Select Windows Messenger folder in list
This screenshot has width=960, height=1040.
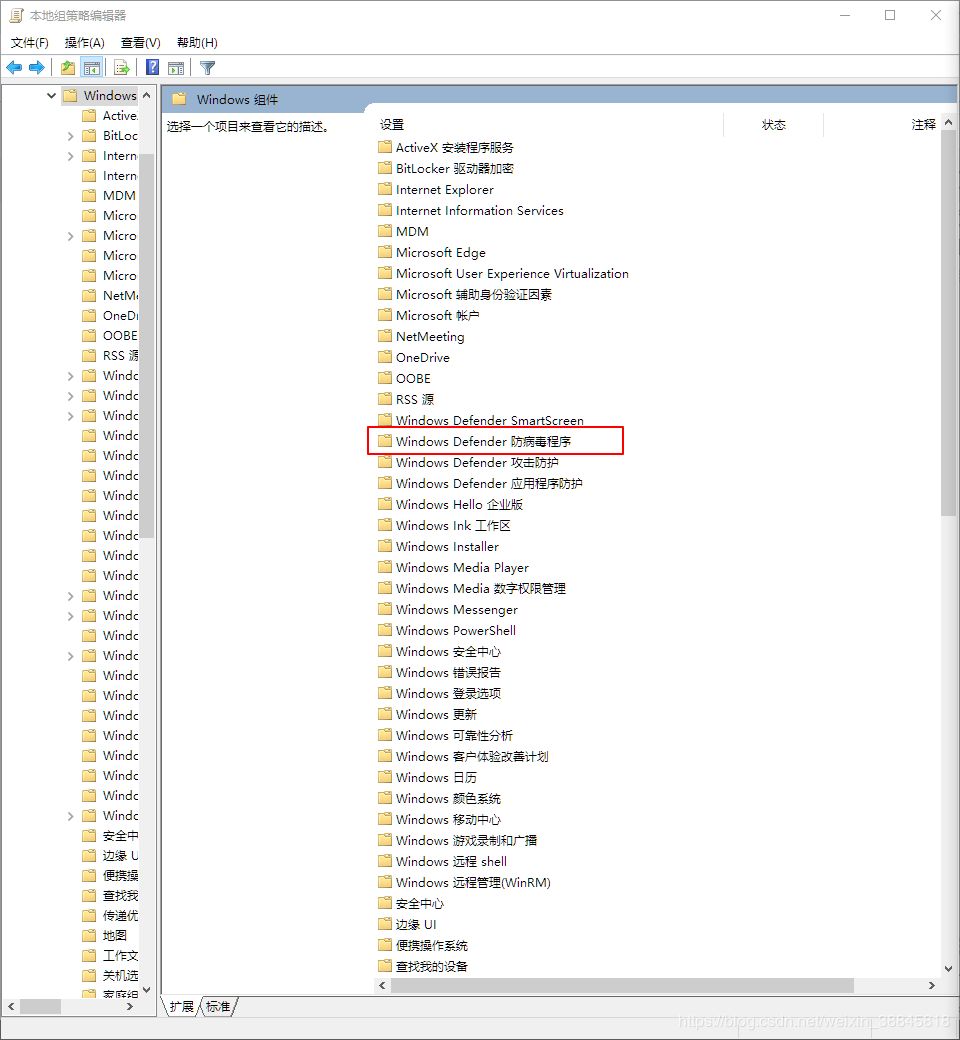tap(448, 610)
